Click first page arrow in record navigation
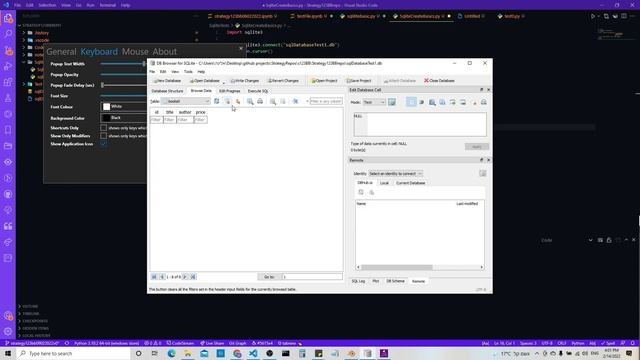The width and height of the screenshot is (640, 360). (x=154, y=277)
